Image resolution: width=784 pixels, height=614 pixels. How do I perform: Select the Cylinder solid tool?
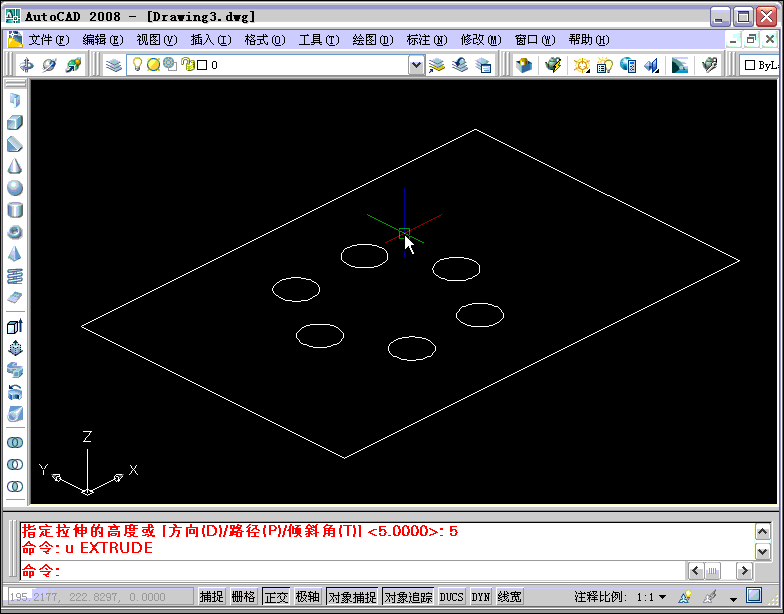15,210
